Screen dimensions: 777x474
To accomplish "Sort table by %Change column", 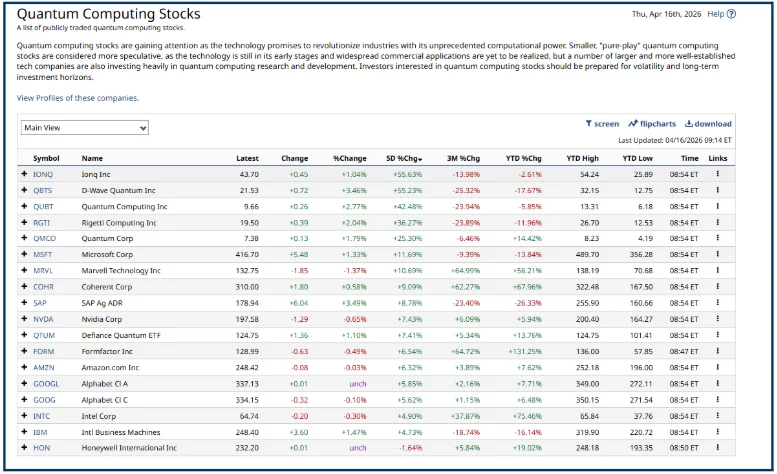I will tap(349, 158).
